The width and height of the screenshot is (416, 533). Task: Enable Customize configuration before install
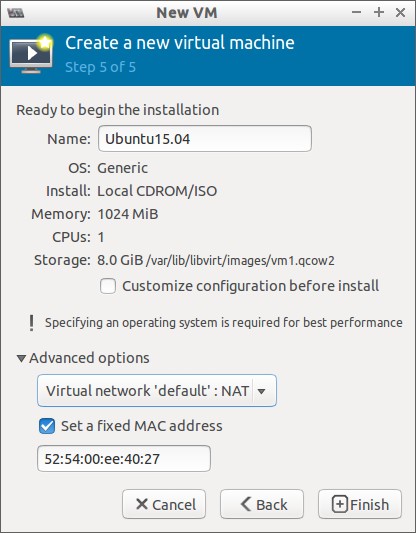pyautogui.click(x=108, y=286)
